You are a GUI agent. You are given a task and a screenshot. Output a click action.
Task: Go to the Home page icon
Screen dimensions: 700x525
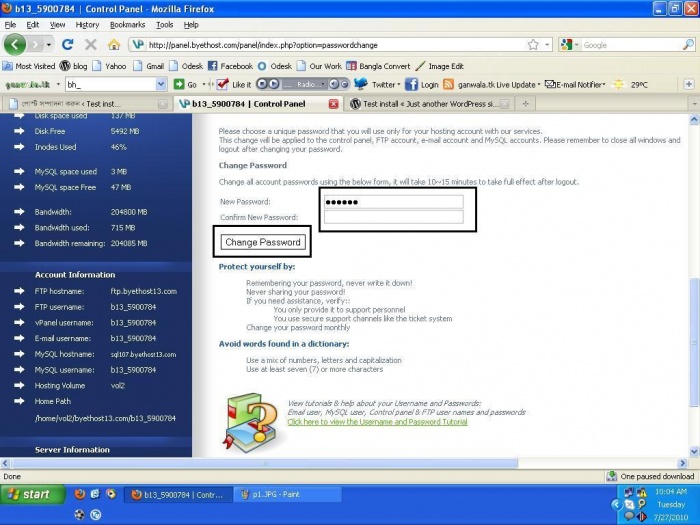point(114,45)
